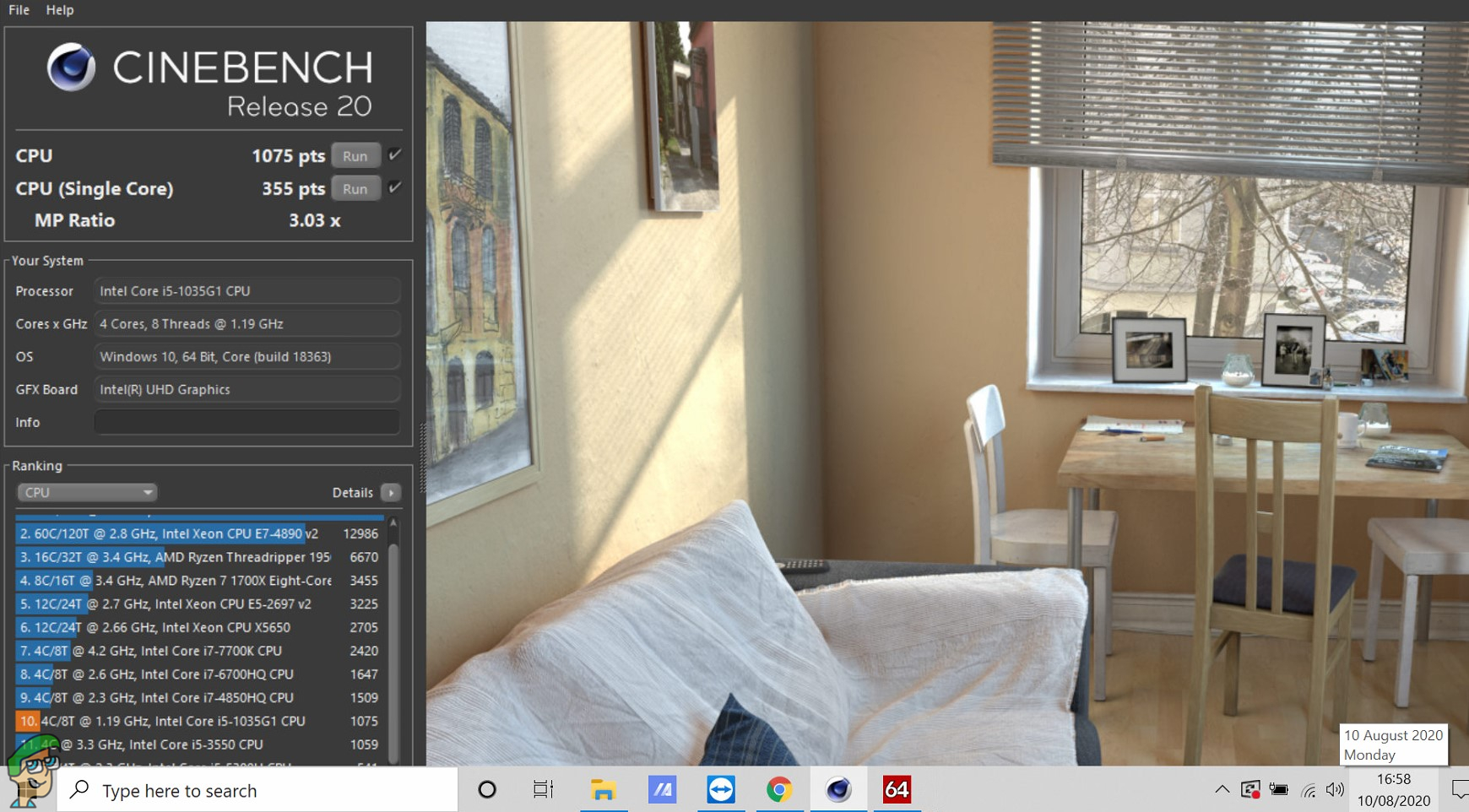Screen dimensions: 1469x812
Task: Open File Explorer from taskbar
Action: coord(603,790)
